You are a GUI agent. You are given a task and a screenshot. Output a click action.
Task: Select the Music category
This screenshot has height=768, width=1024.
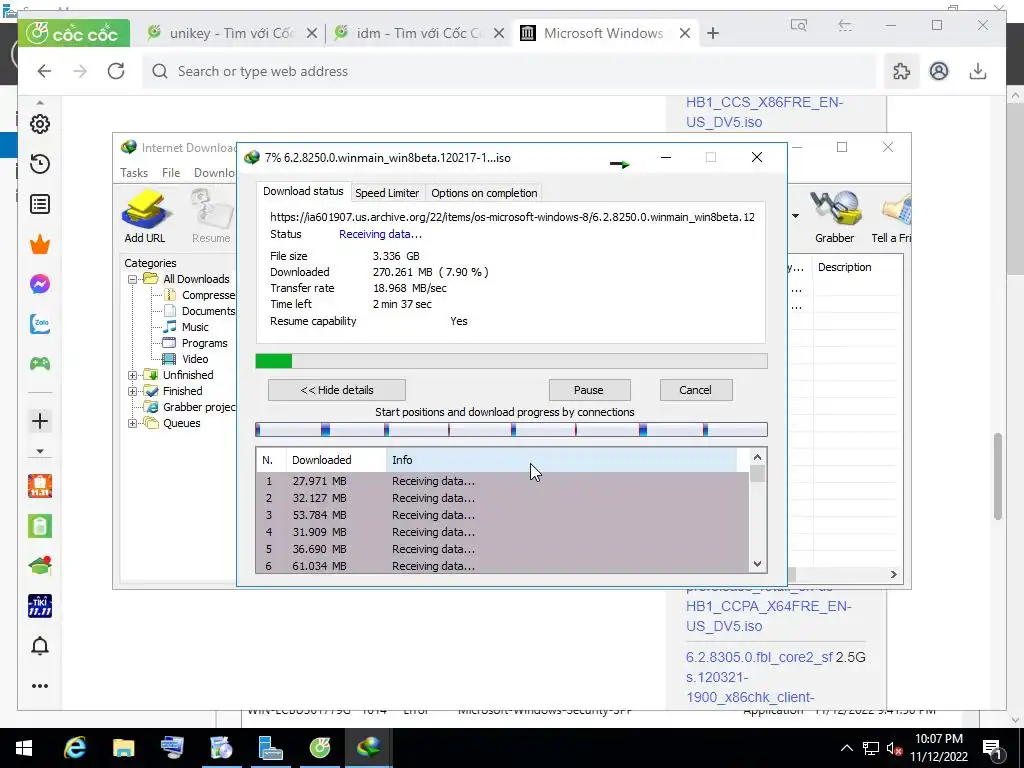pyautogui.click(x=187, y=327)
